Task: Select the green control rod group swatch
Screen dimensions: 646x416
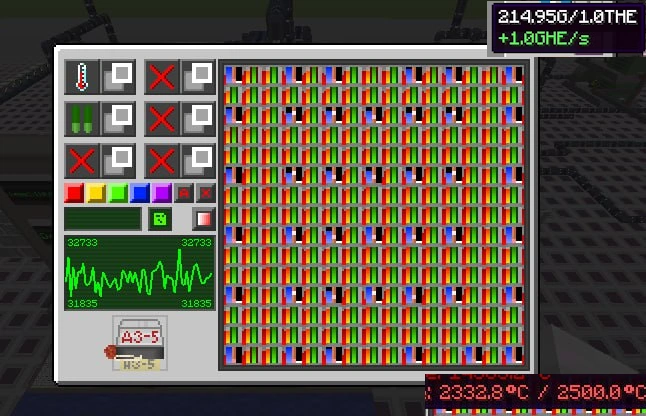Action: (x=118, y=193)
